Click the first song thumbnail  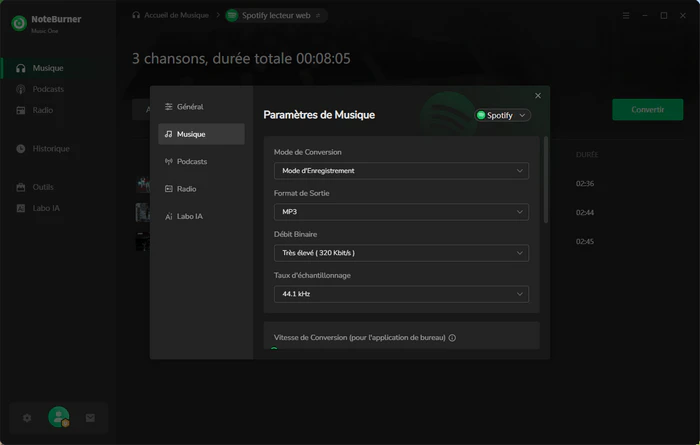pyautogui.click(x=143, y=183)
